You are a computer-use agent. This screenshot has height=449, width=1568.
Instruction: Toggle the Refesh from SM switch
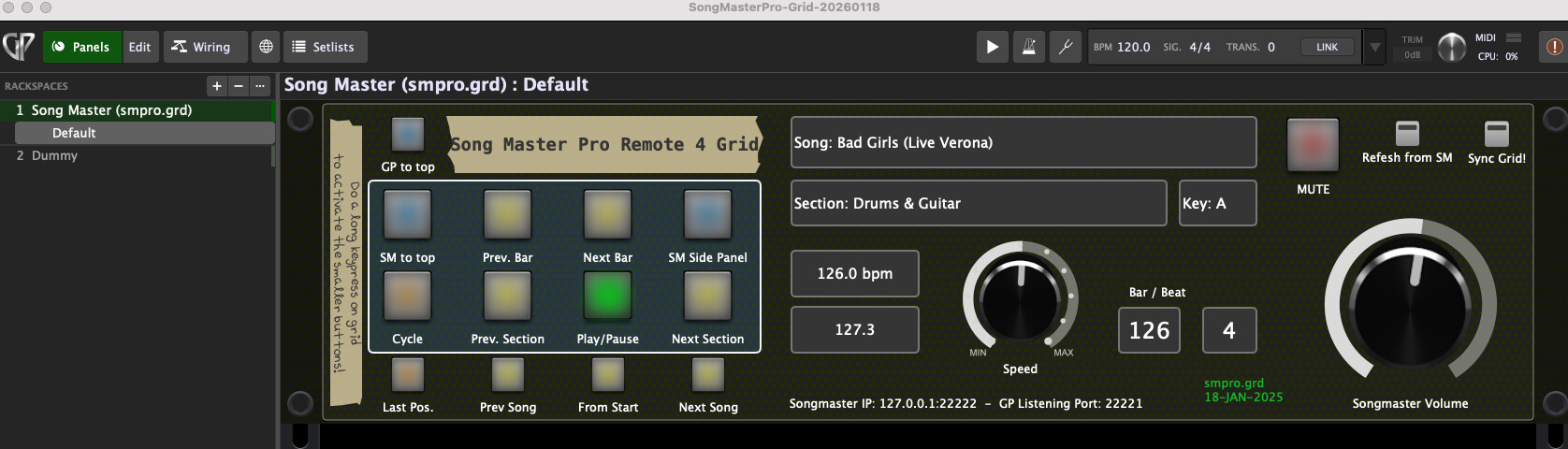point(1407,133)
